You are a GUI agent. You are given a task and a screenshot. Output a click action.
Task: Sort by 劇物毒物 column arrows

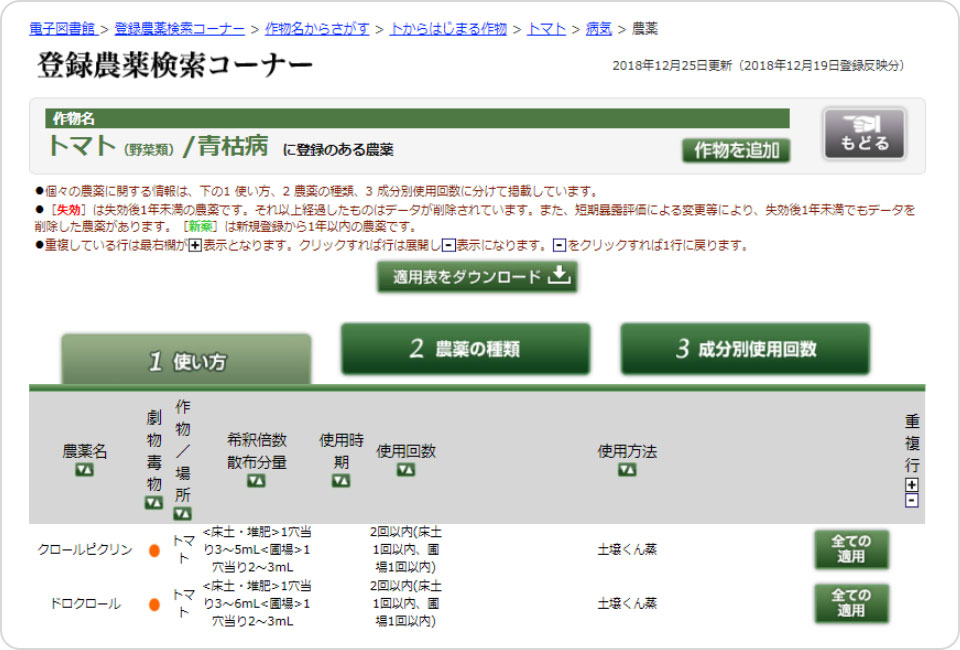pos(154,502)
